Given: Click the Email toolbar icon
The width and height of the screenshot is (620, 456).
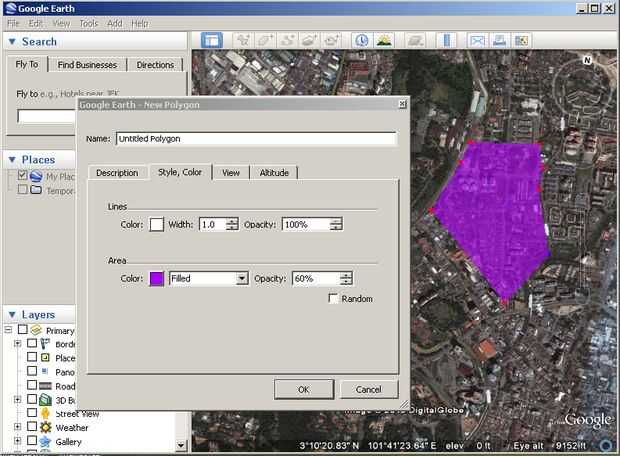Looking at the screenshot, I should point(478,40).
